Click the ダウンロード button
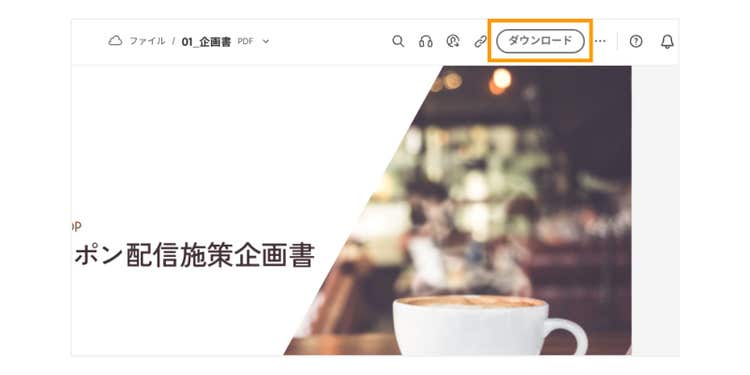 tap(540, 41)
